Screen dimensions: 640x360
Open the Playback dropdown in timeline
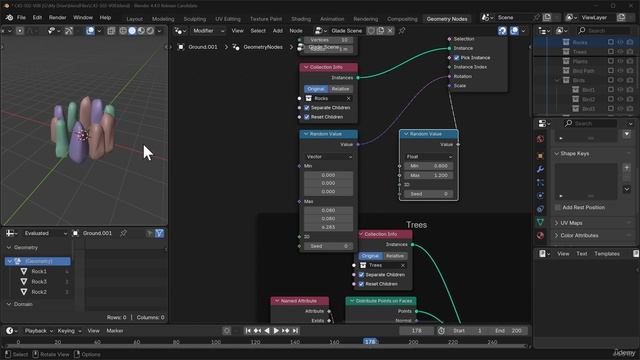coord(39,331)
